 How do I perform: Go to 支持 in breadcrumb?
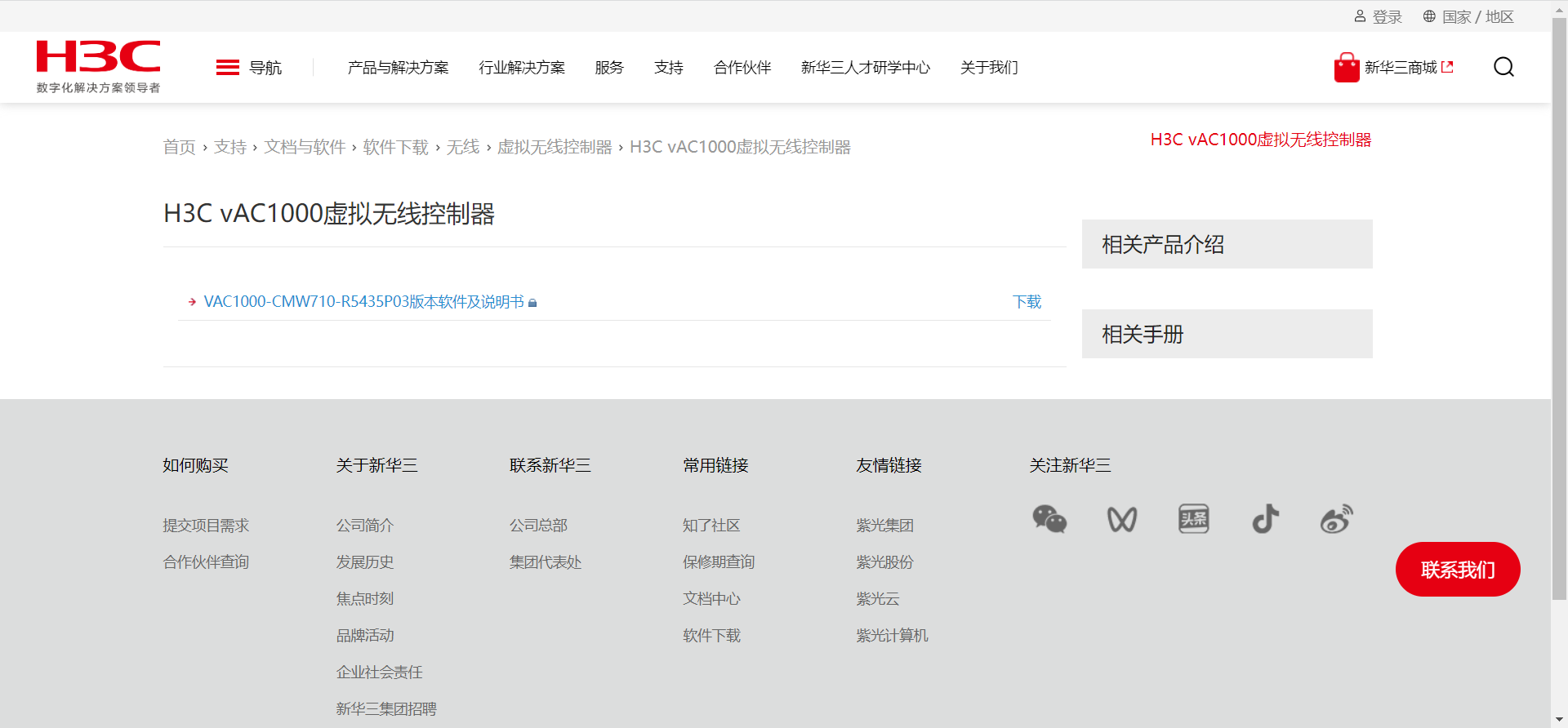230,147
